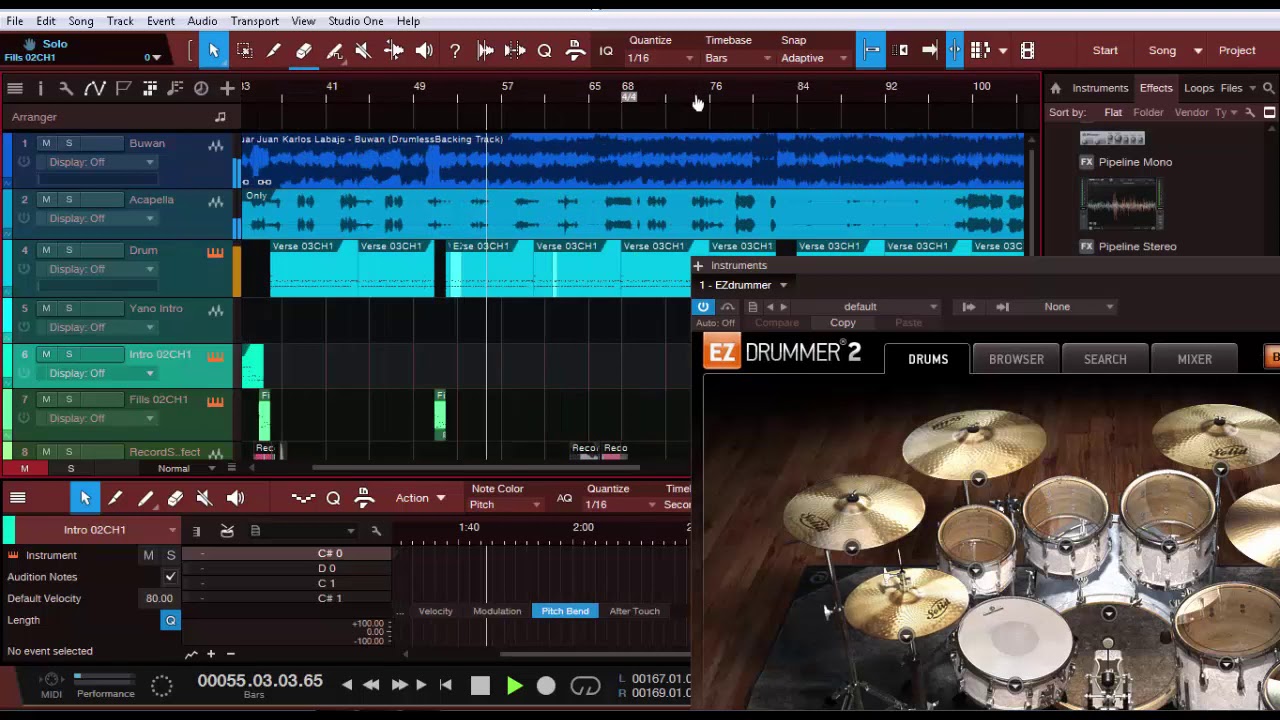The width and height of the screenshot is (1280, 720).
Task: Click the drum editor view icon
Action: coord(227,531)
